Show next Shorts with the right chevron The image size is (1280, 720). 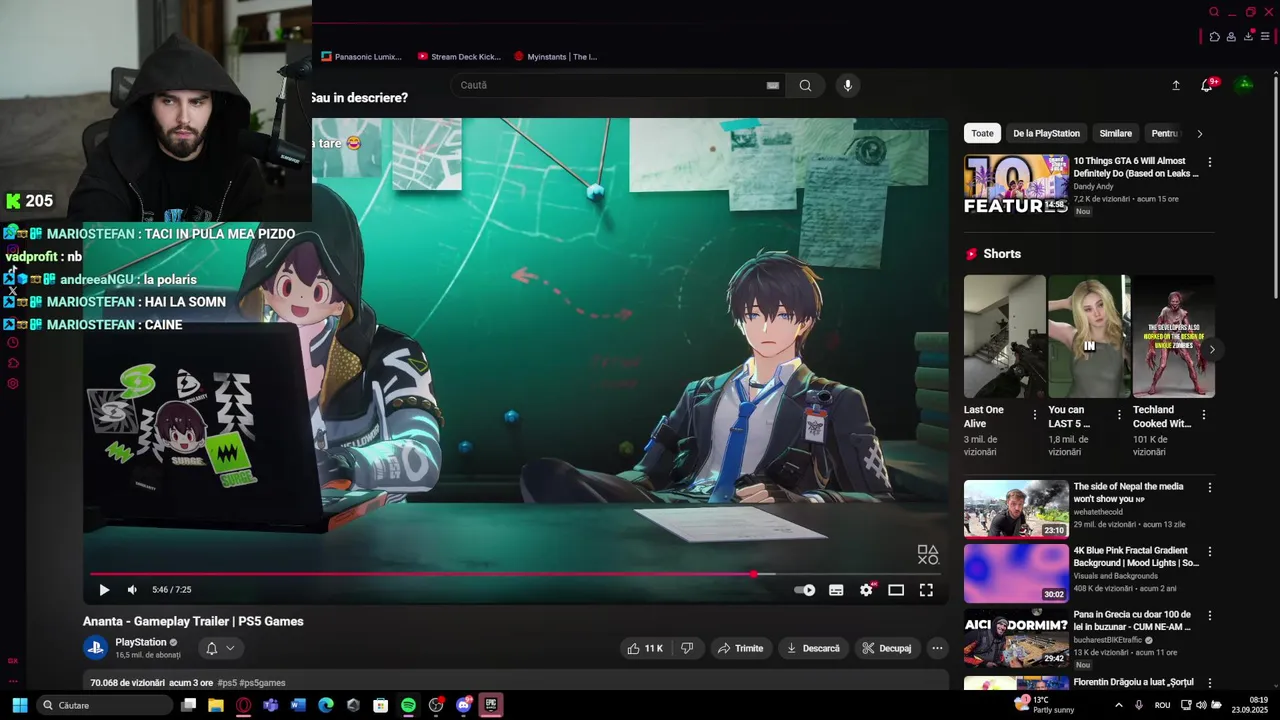[x=1211, y=349]
